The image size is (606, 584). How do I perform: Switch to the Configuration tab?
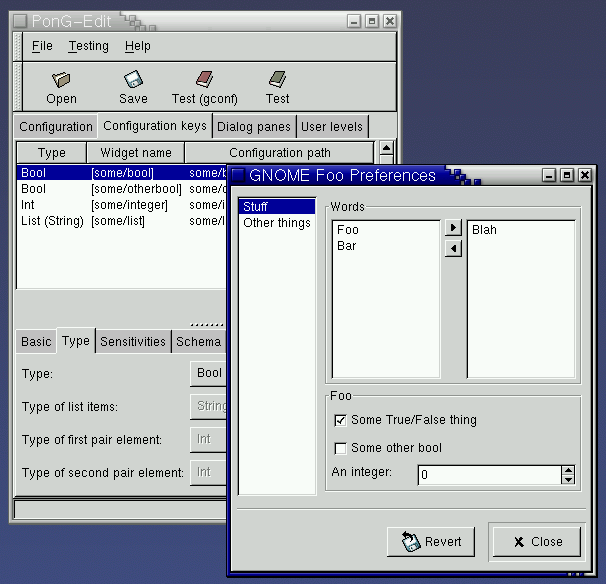point(56,127)
